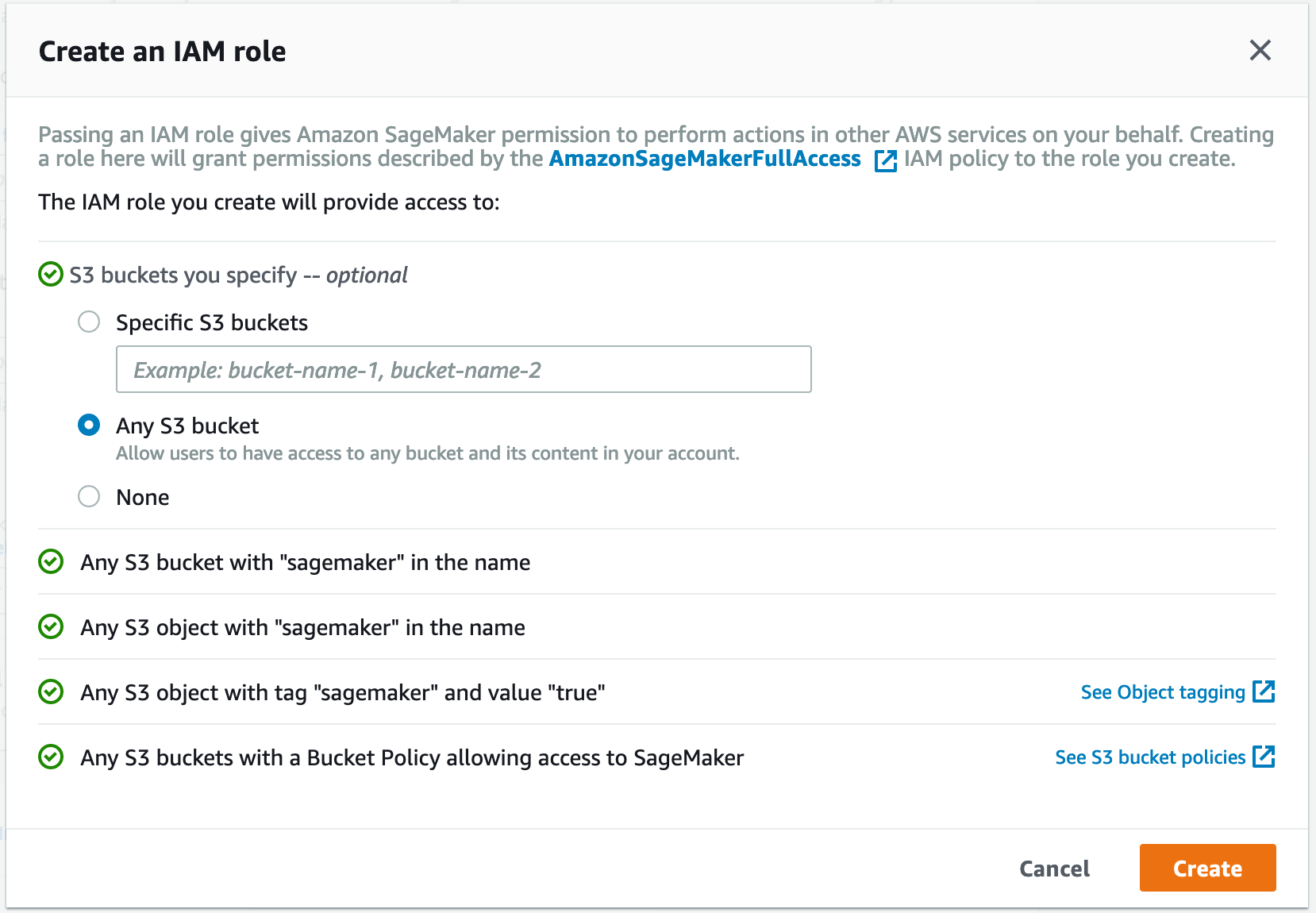
Task: Click the orange Create button
Action: (x=1207, y=868)
